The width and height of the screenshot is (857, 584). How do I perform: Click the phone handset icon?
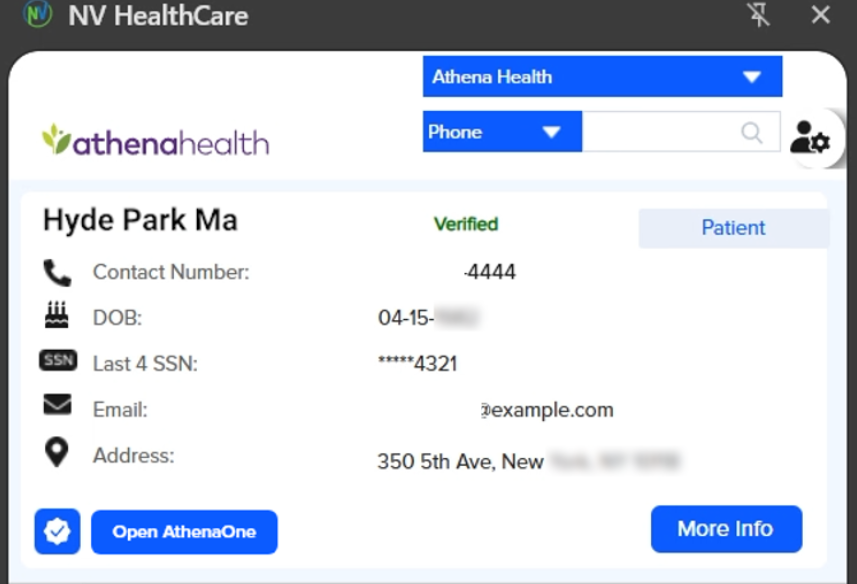[x=57, y=273]
